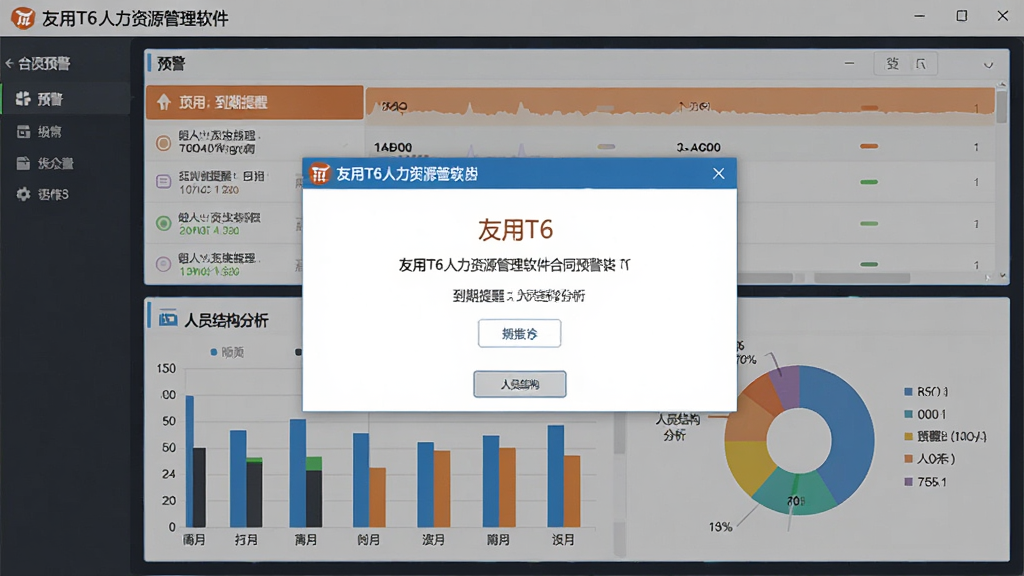Click the purple 755.1 legend swatch
This screenshot has width=1024, height=576.
908,481
